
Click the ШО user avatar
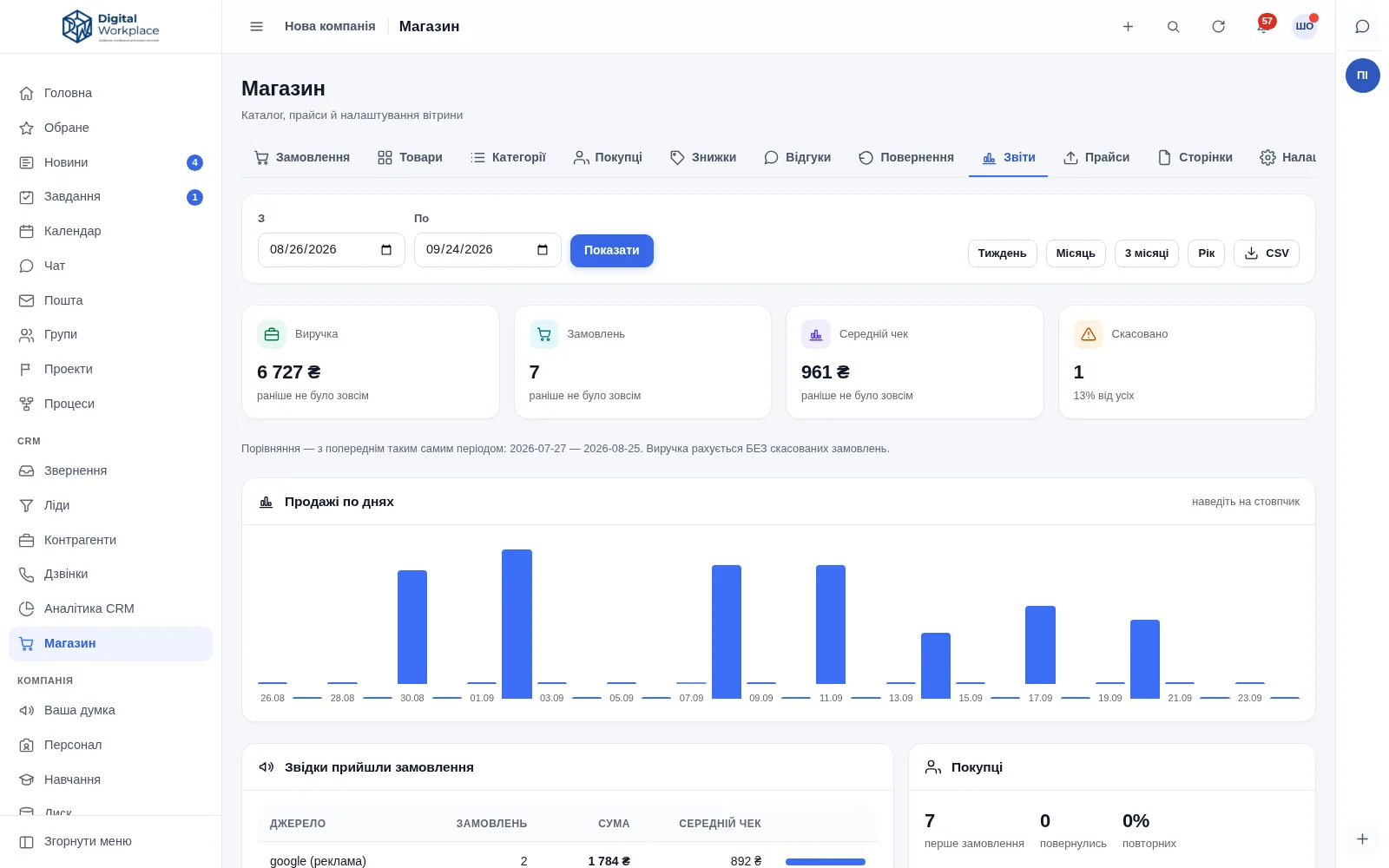point(1304,26)
